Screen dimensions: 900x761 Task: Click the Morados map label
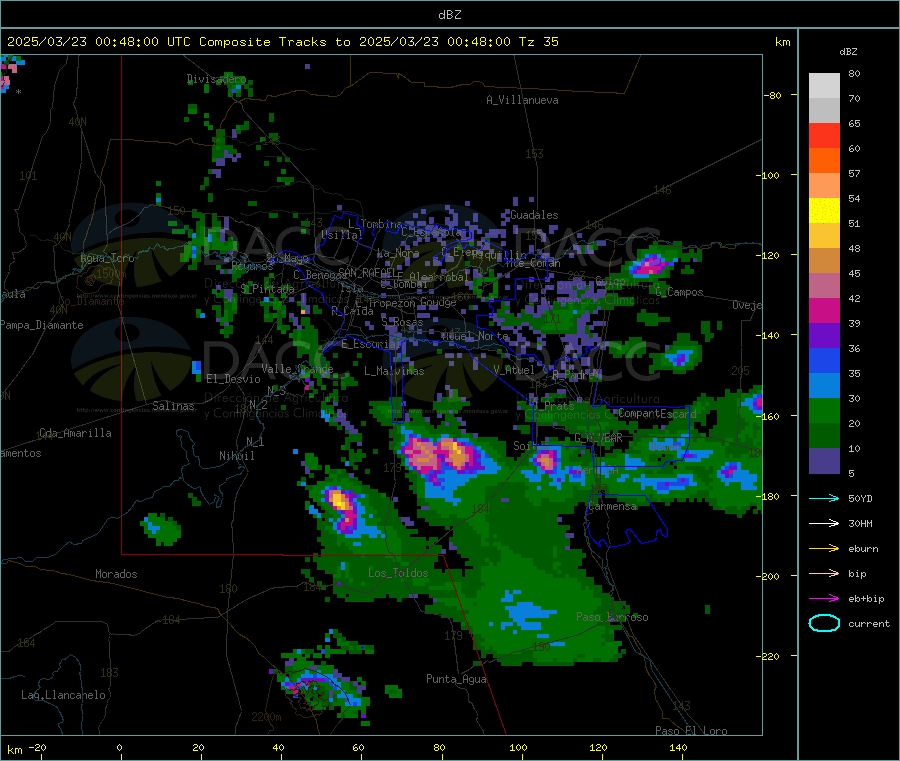coord(116,574)
